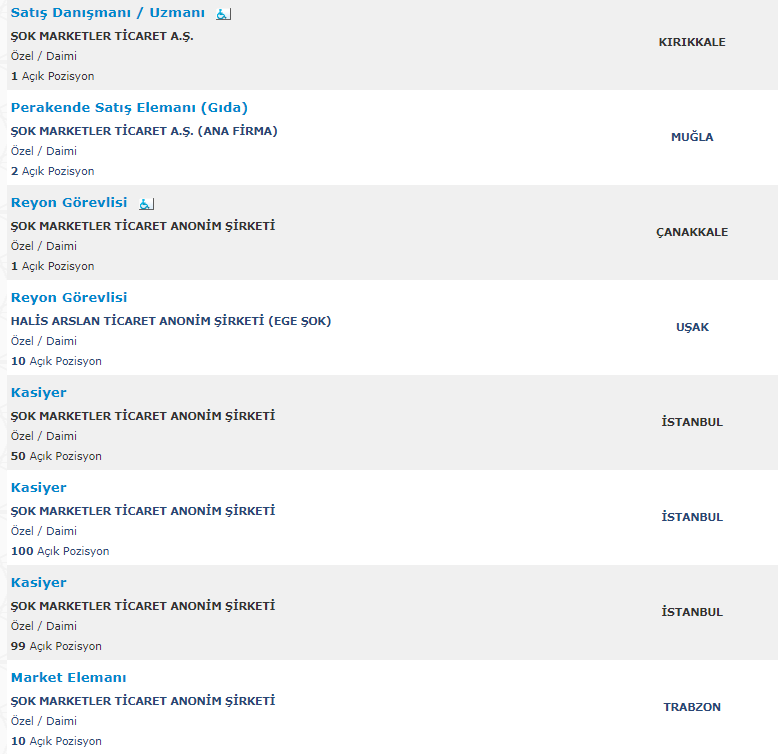
Task: Click the MUĞLA city label
Action: [x=692, y=137]
